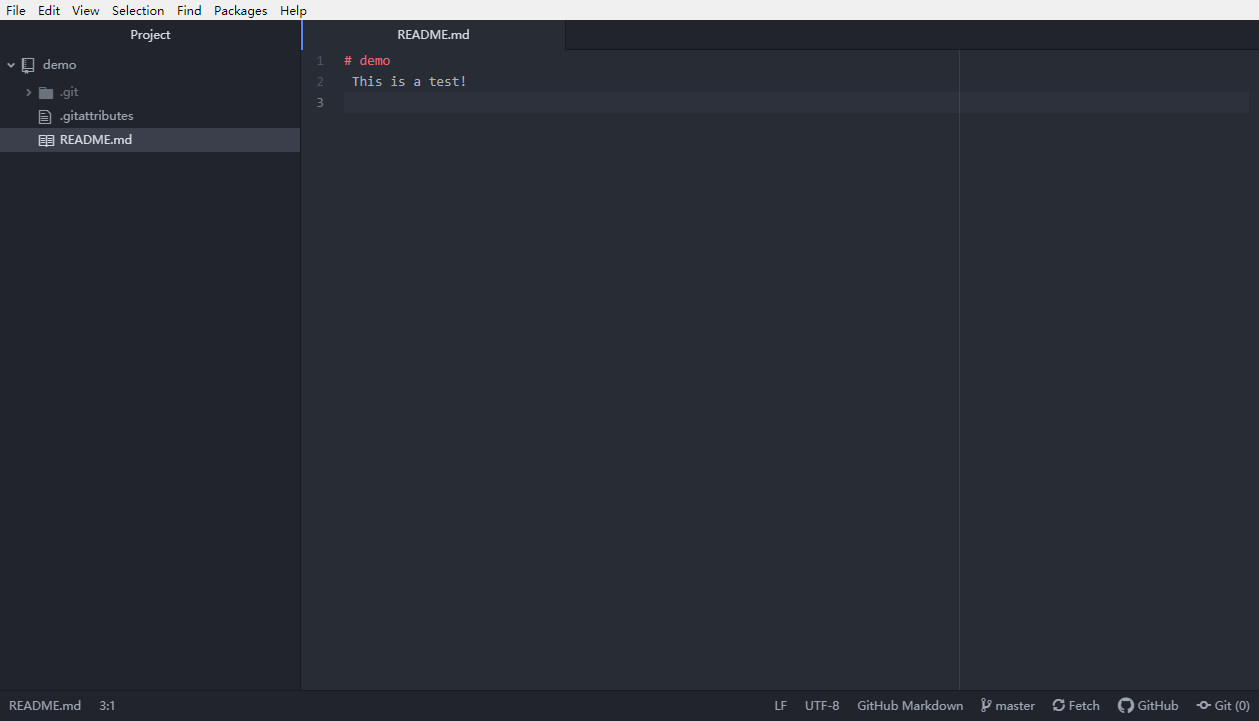This screenshot has height=721, width=1259.
Task: Change GitHub Markdown grammar selector
Action: click(x=910, y=706)
